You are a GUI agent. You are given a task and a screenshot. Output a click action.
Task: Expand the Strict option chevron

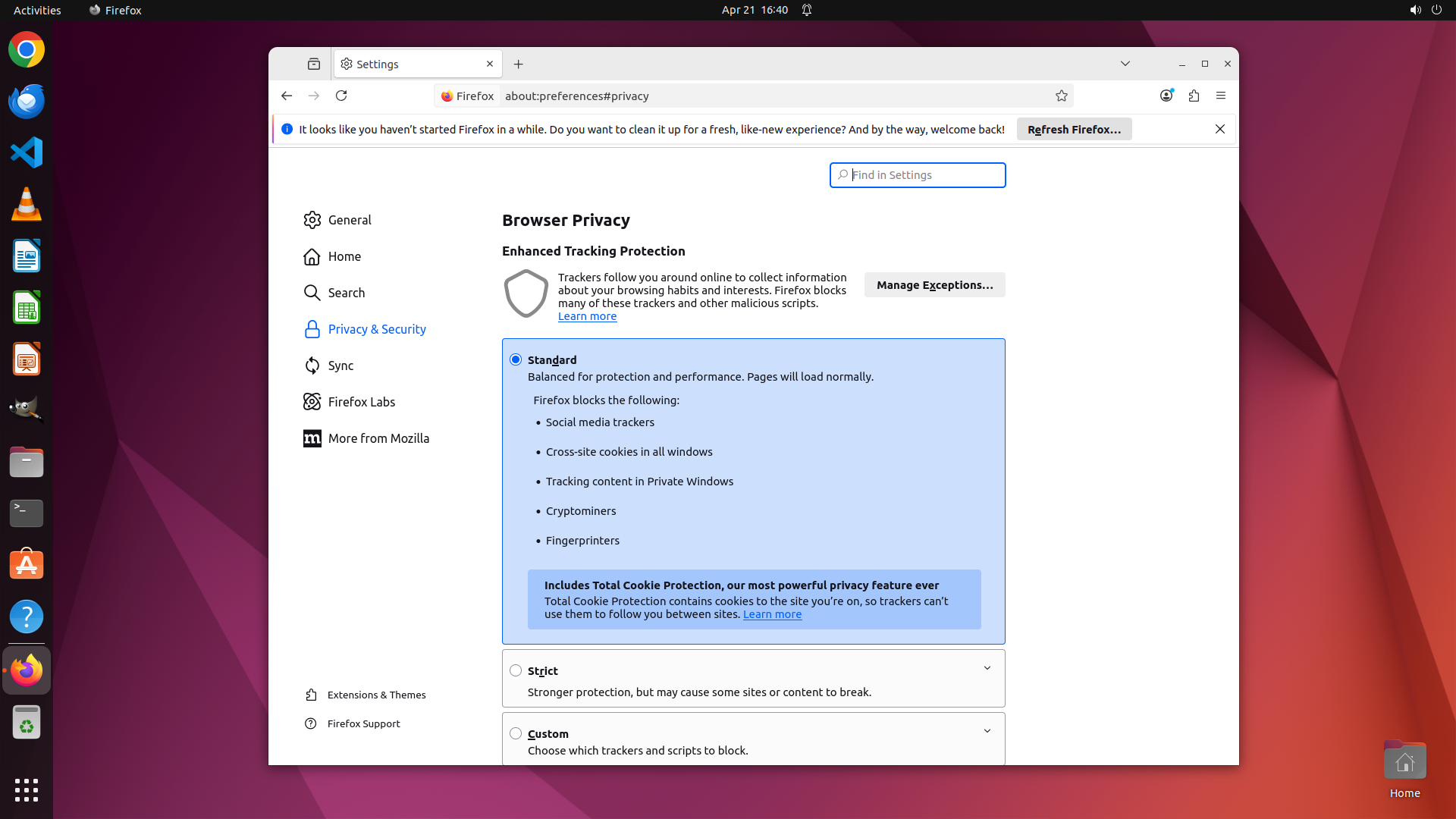987,668
